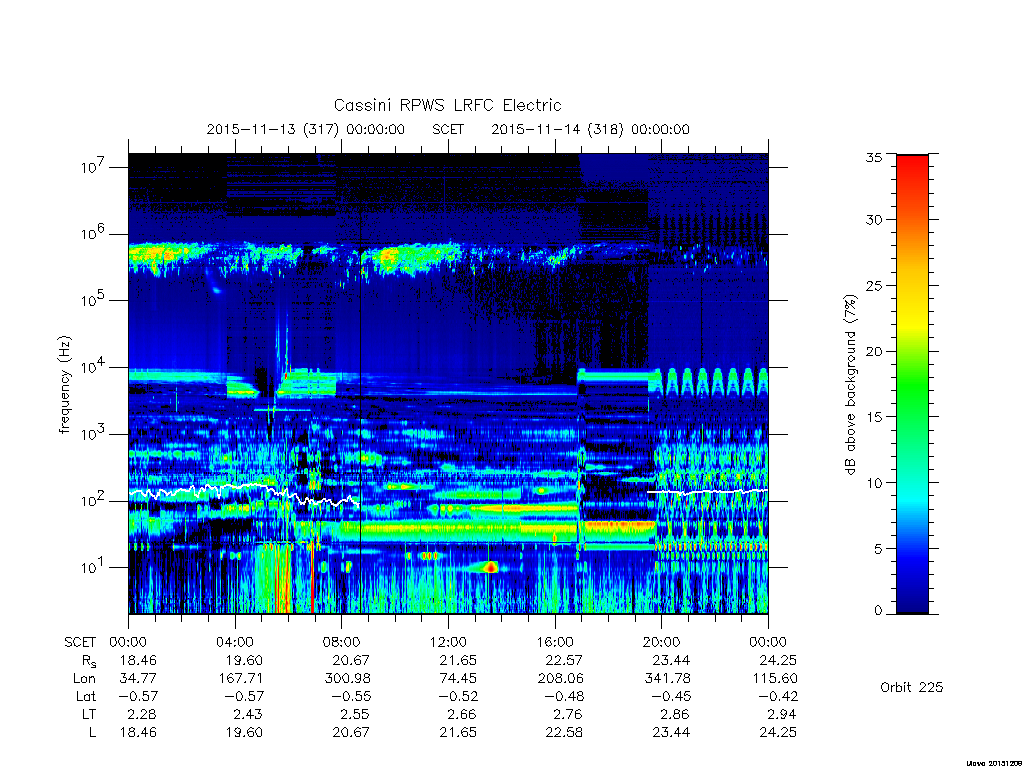Click the color bar label '0'
The height and width of the screenshot is (768, 1024).
tap(878, 611)
